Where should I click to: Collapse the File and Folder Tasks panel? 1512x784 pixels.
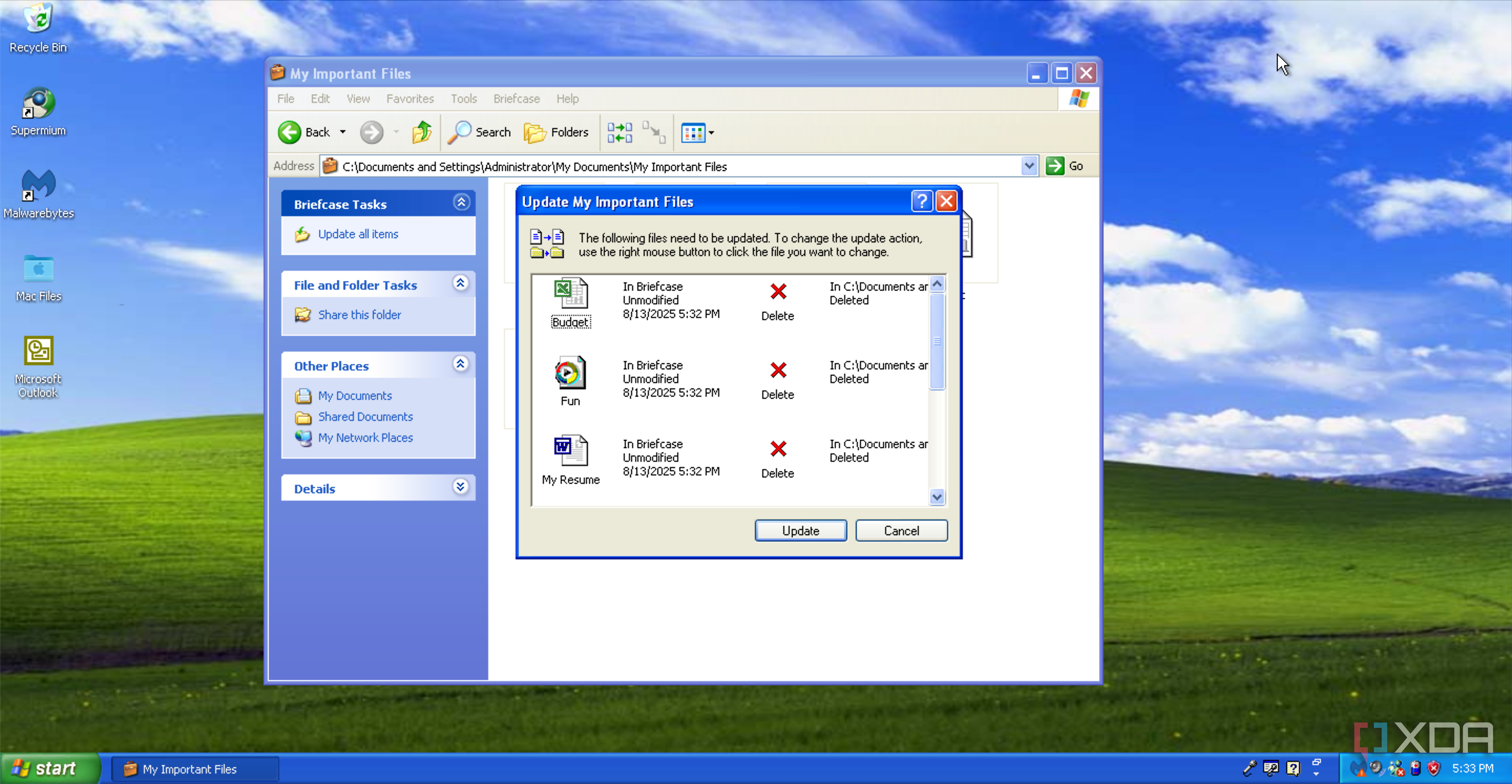click(461, 283)
